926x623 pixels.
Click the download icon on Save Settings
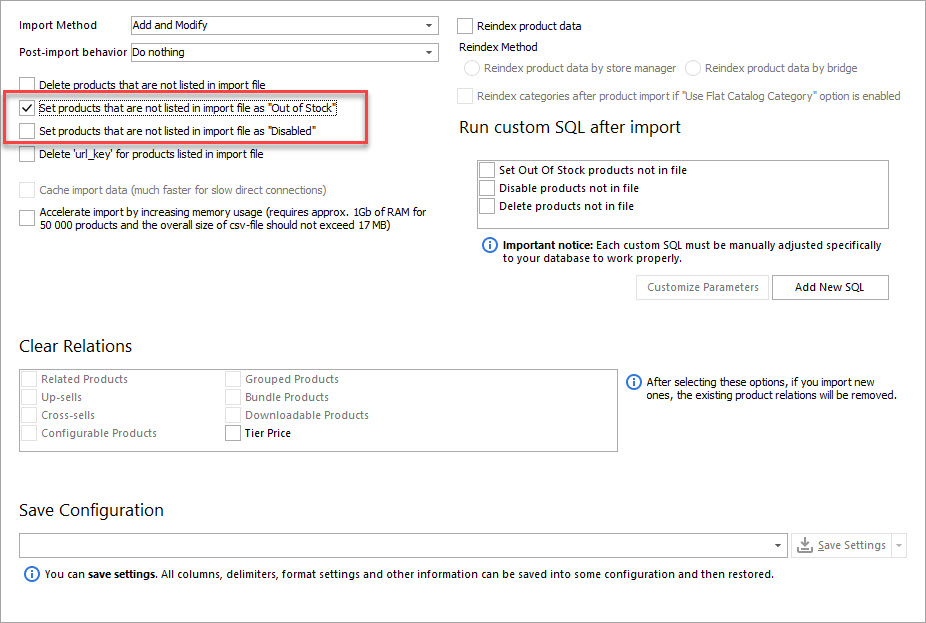(x=804, y=544)
